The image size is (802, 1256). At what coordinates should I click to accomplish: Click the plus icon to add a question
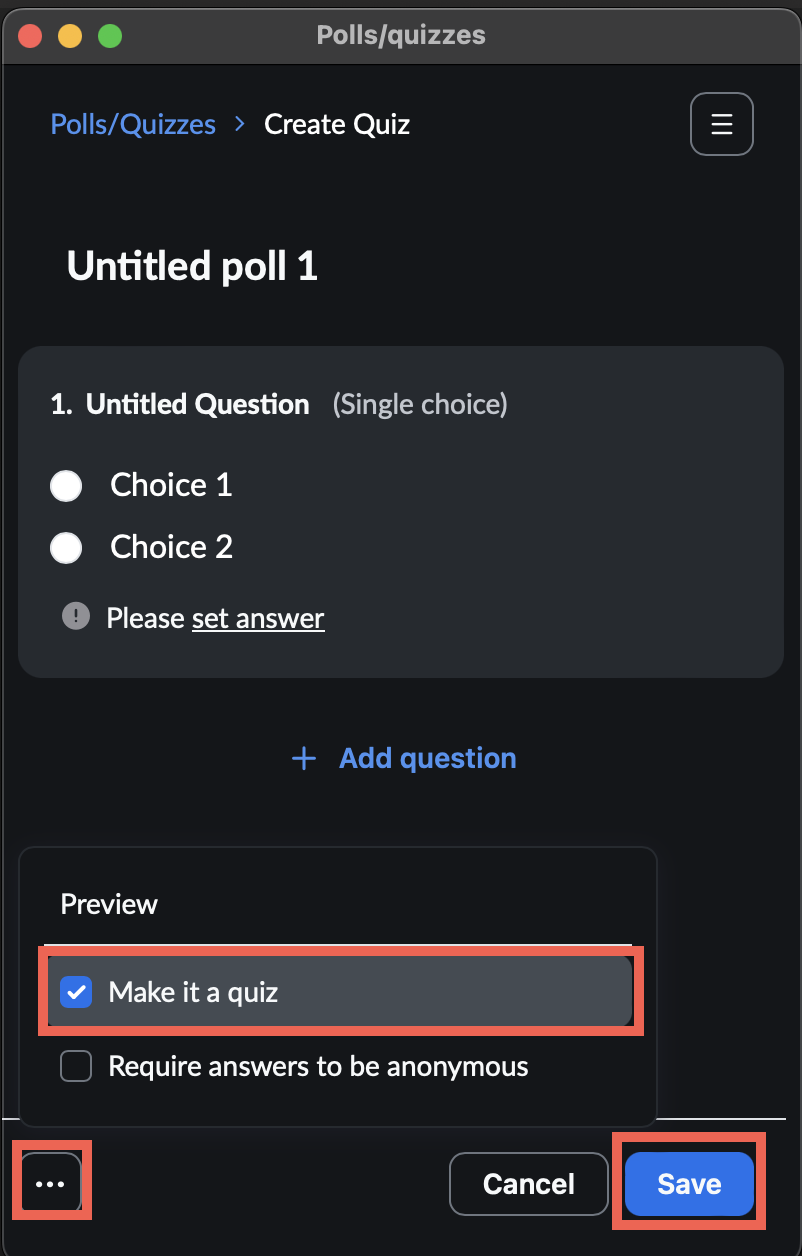tap(303, 758)
